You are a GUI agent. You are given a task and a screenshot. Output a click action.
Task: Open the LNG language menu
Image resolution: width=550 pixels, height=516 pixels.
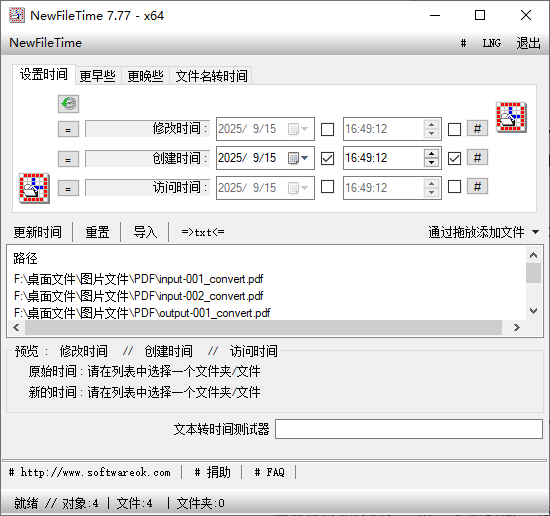pos(491,43)
